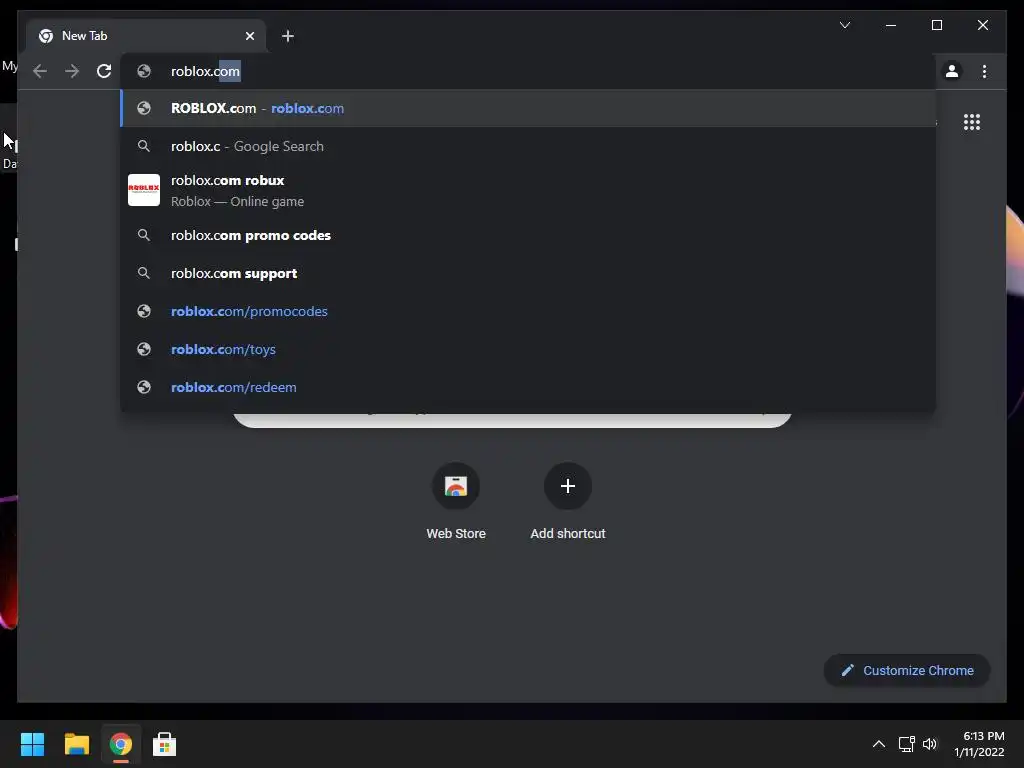Open a new tab with the plus button
Viewport: 1024px width, 768px height.
click(x=287, y=36)
